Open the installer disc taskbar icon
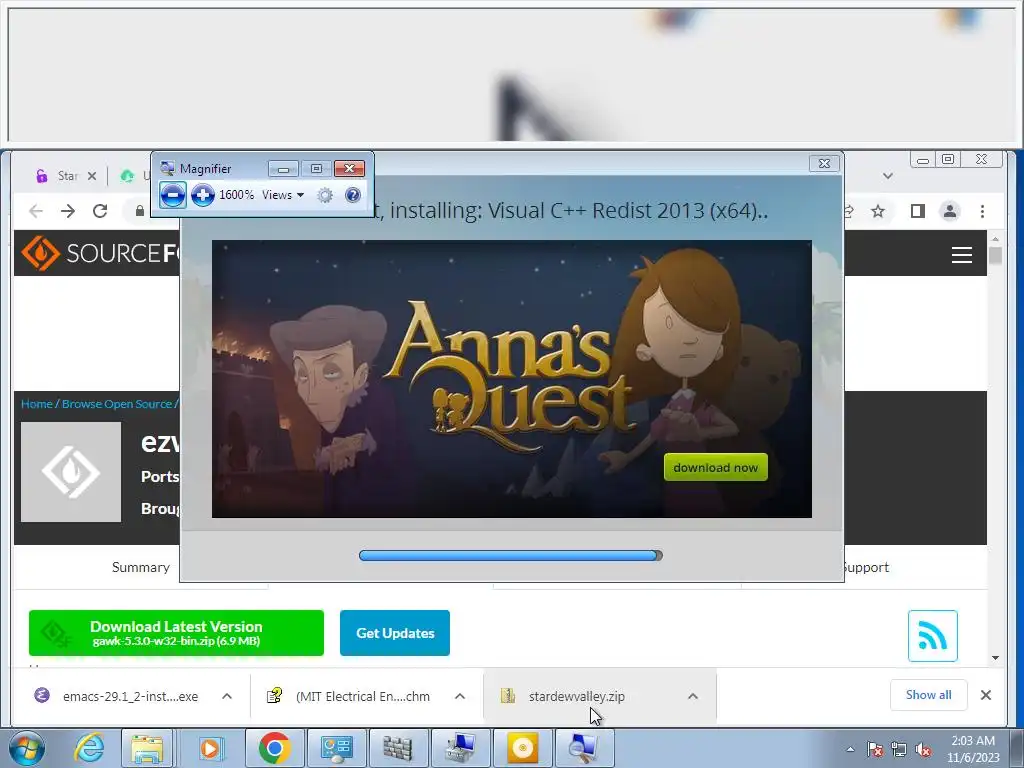 pos(522,748)
